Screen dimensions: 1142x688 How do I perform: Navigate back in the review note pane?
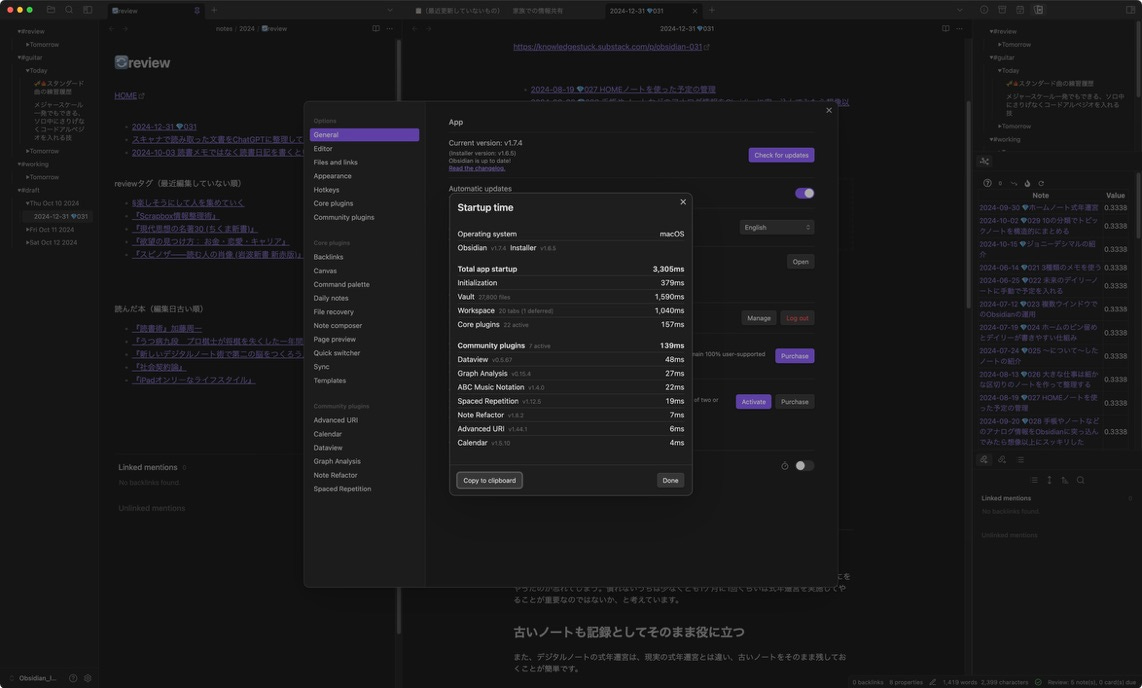tap(111, 28)
